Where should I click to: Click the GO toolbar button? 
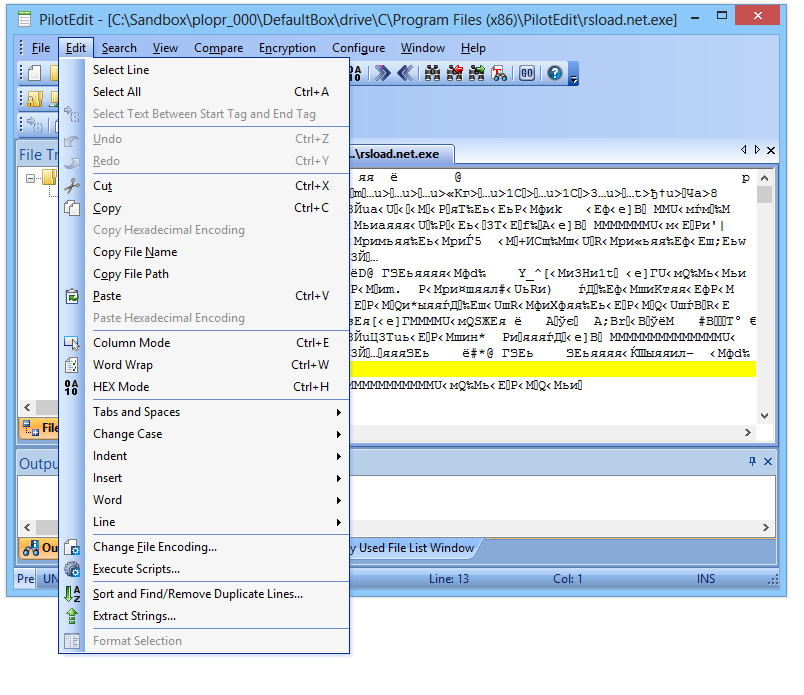click(x=527, y=73)
